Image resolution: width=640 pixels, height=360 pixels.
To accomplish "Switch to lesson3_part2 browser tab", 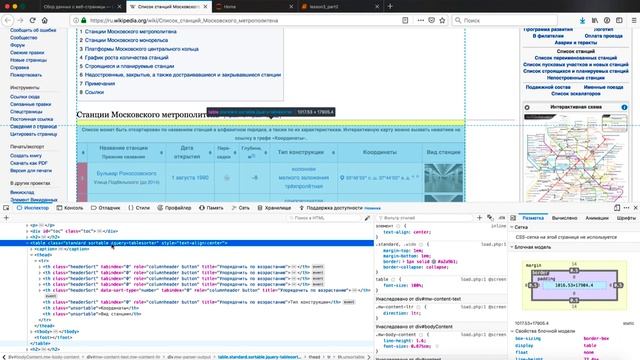I will point(338,7).
